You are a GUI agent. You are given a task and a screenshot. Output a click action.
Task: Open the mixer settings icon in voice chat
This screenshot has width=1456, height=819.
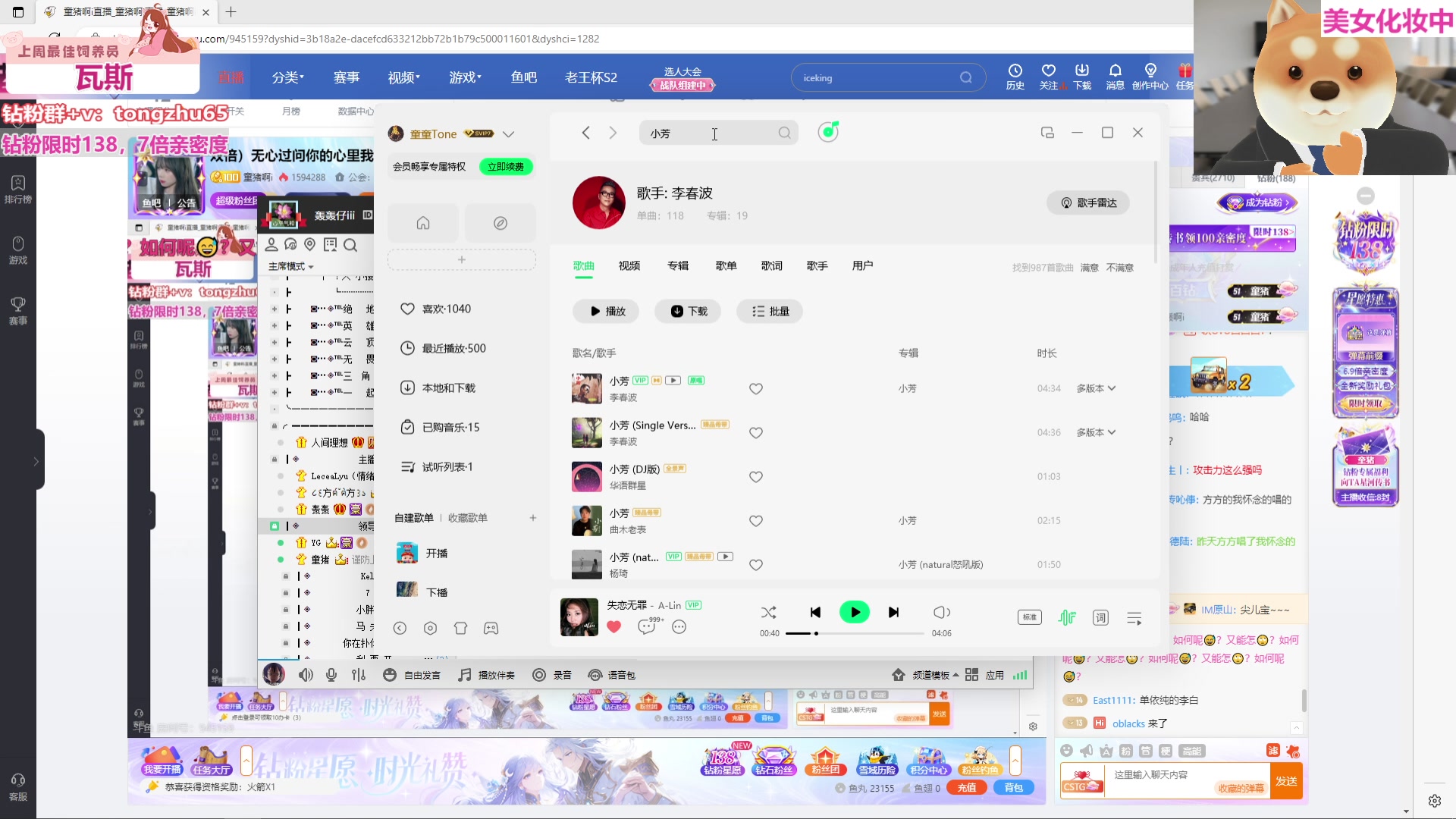tap(359, 675)
